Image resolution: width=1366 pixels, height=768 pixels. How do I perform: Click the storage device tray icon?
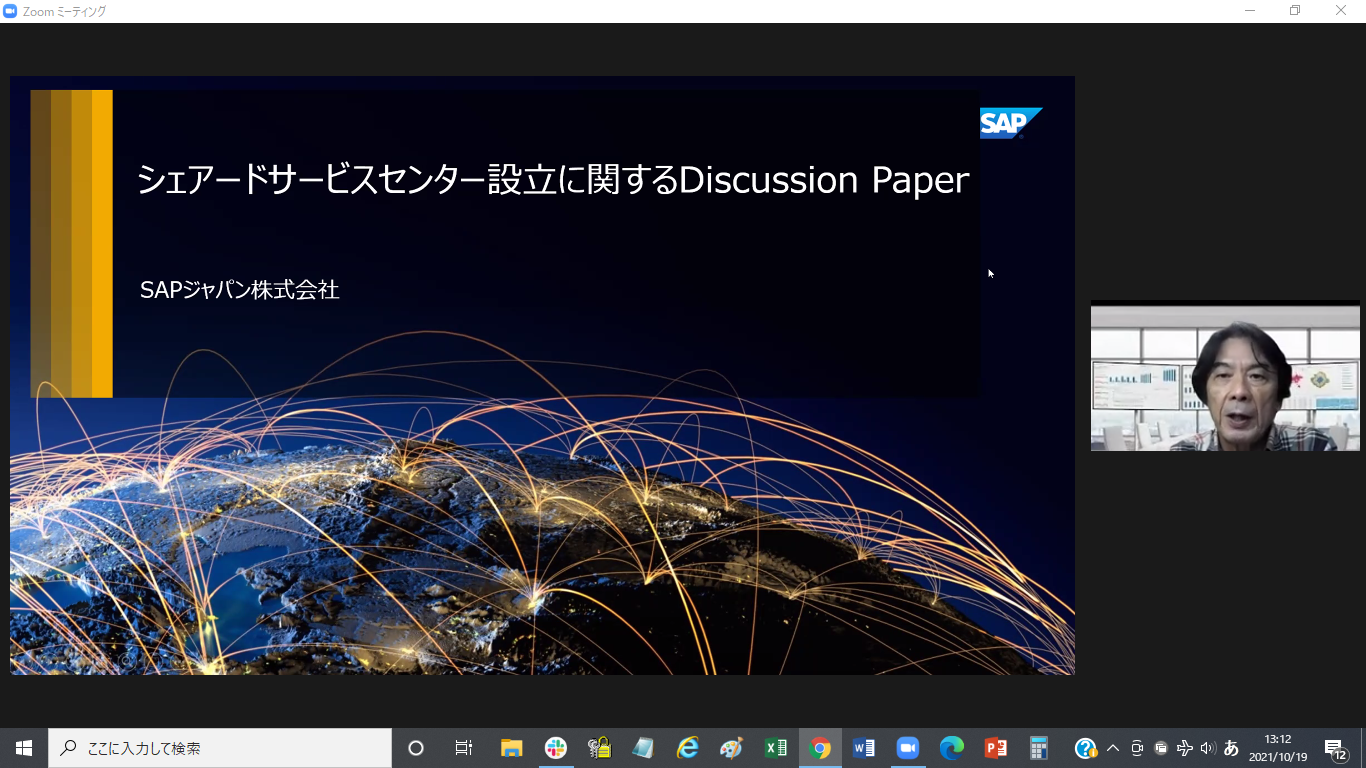click(1161, 748)
